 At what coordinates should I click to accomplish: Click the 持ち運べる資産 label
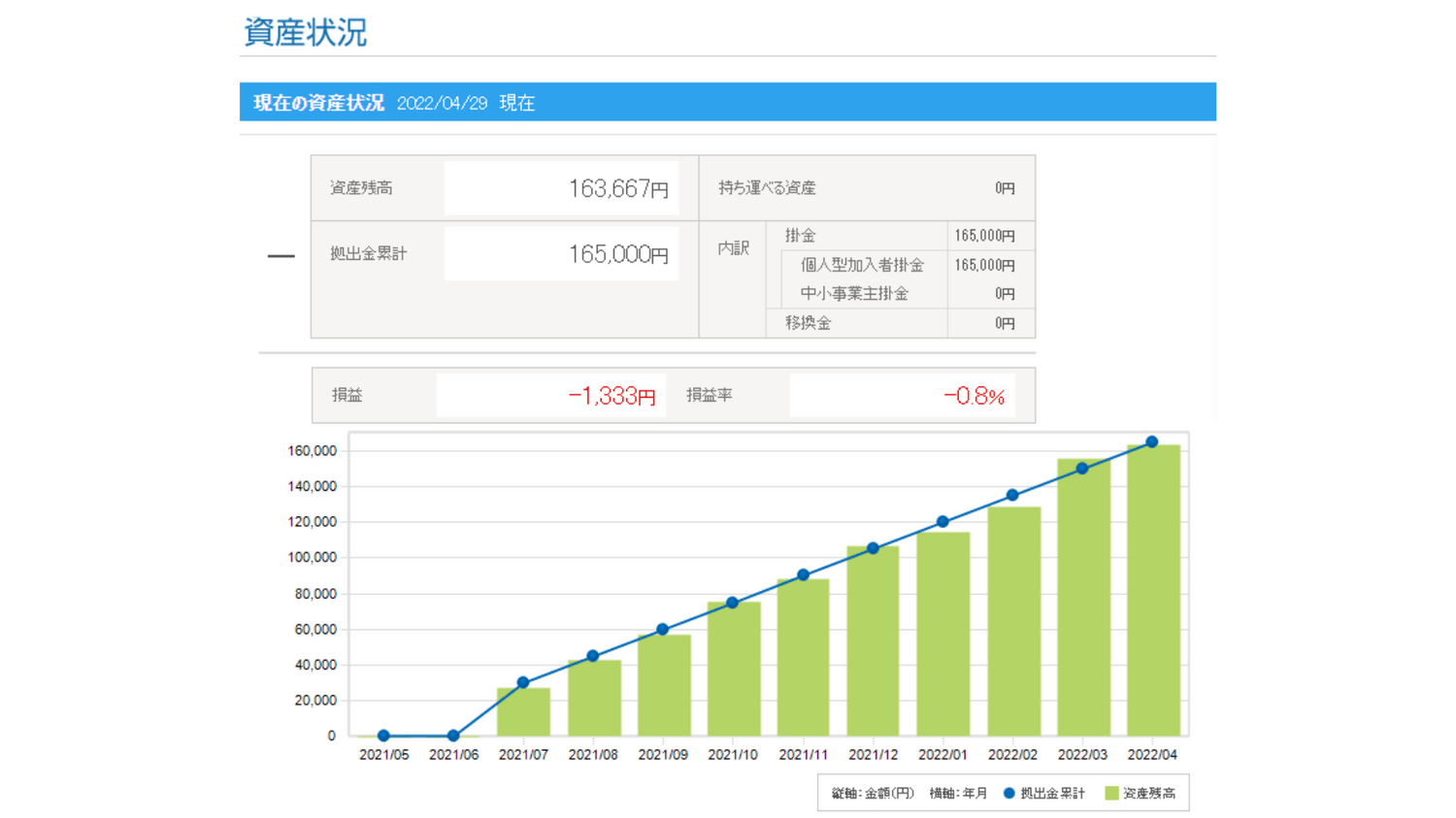(767, 188)
